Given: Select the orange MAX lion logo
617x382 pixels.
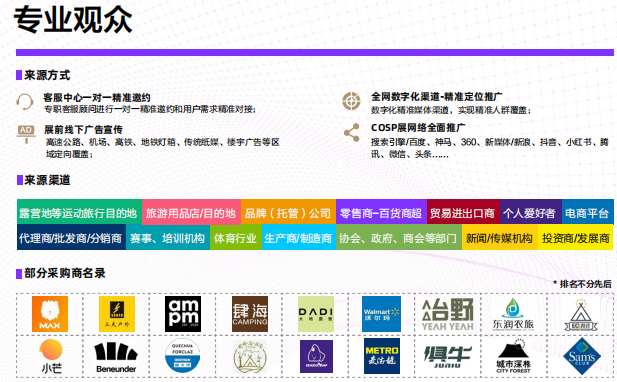Looking at the screenshot, I should tap(50, 314).
